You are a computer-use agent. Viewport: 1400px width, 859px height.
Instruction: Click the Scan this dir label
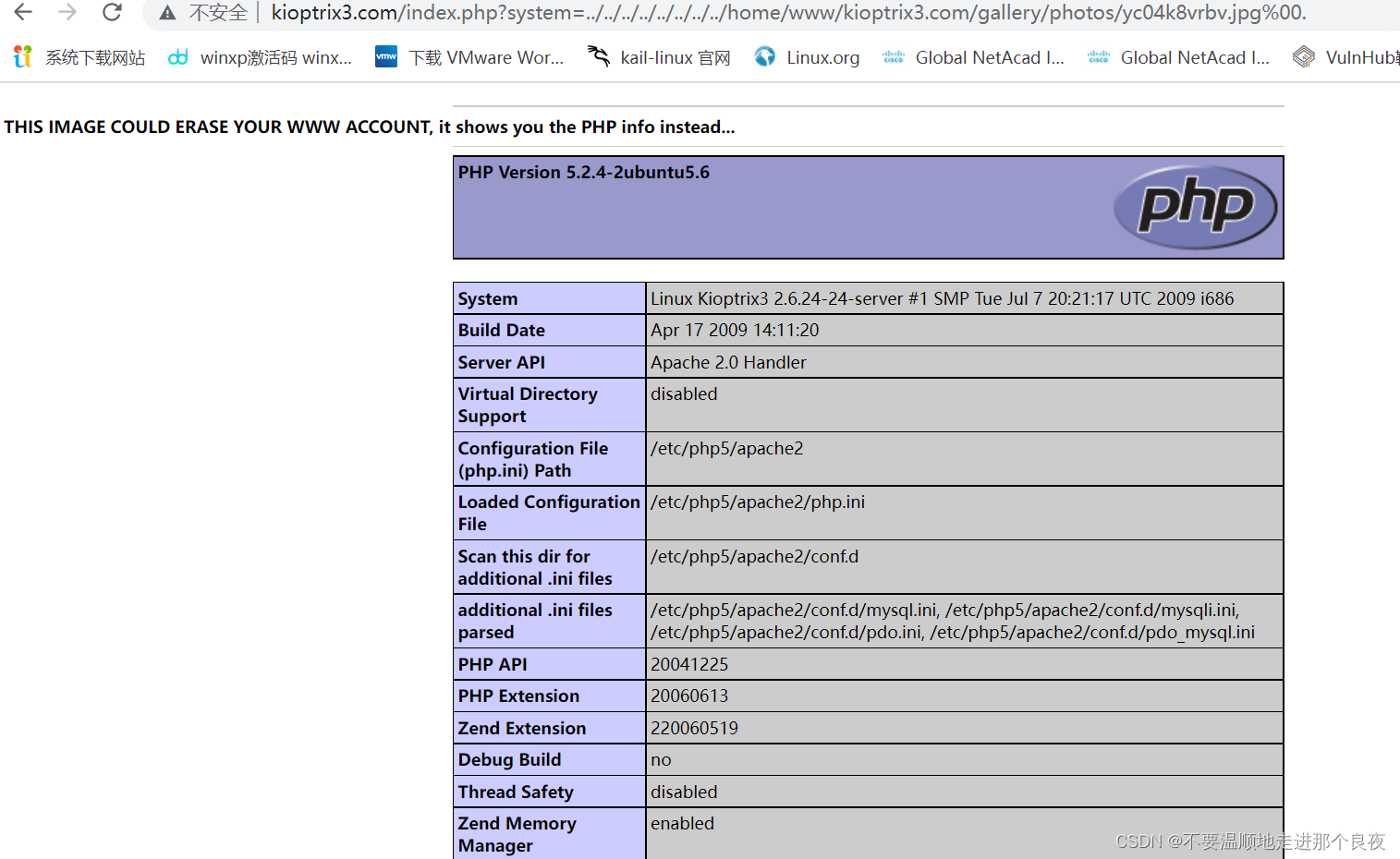pos(535,568)
